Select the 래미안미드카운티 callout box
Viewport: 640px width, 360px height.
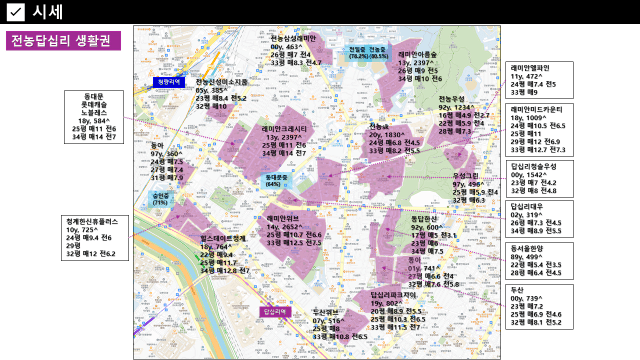[539, 130]
